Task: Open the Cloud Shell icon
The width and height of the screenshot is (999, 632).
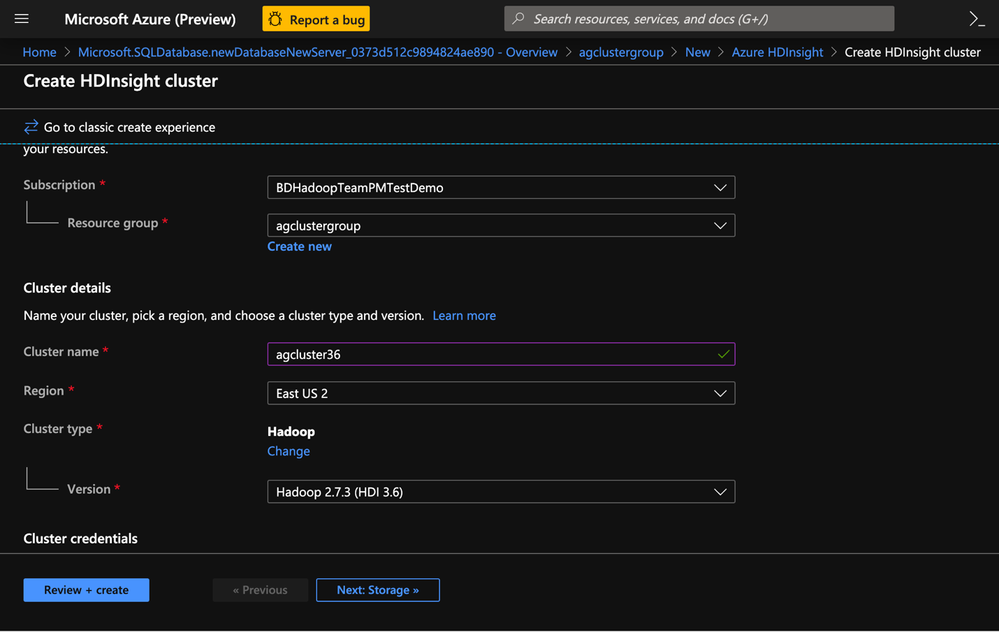Action: pyautogui.click(x=977, y=19)
